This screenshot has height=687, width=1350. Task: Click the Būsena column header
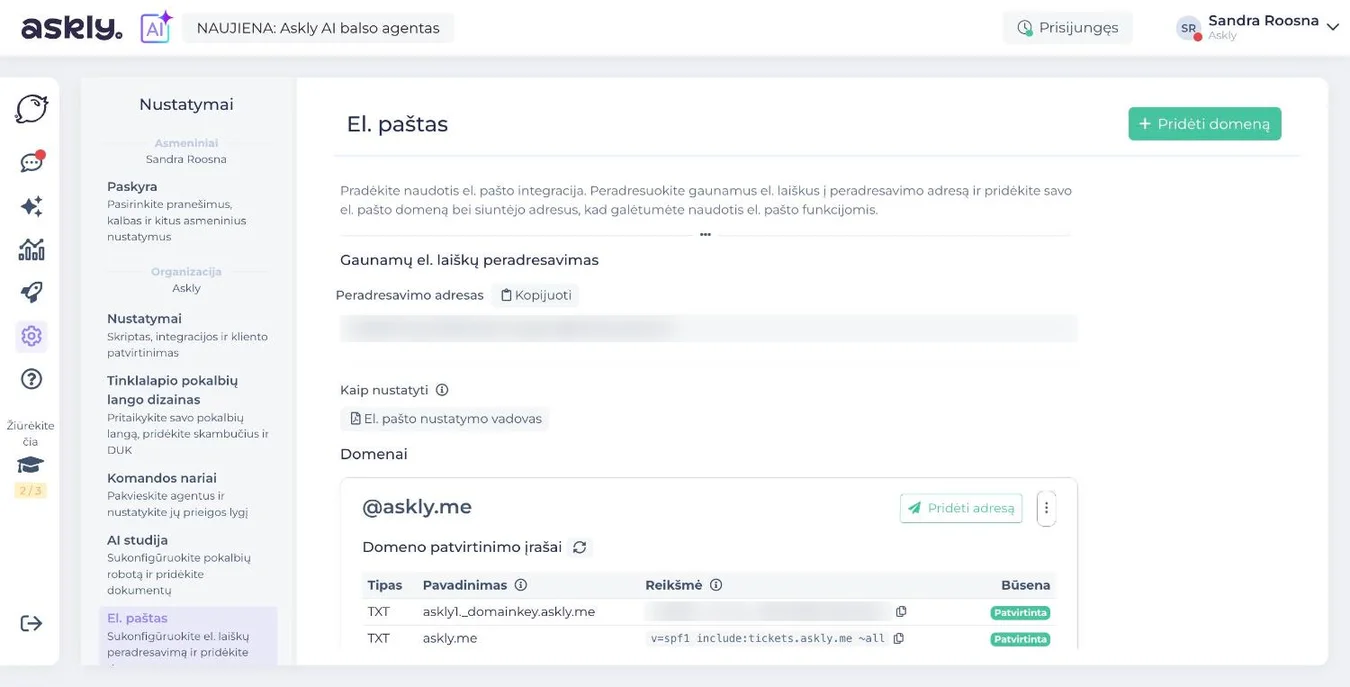(x=1025, y=585)
